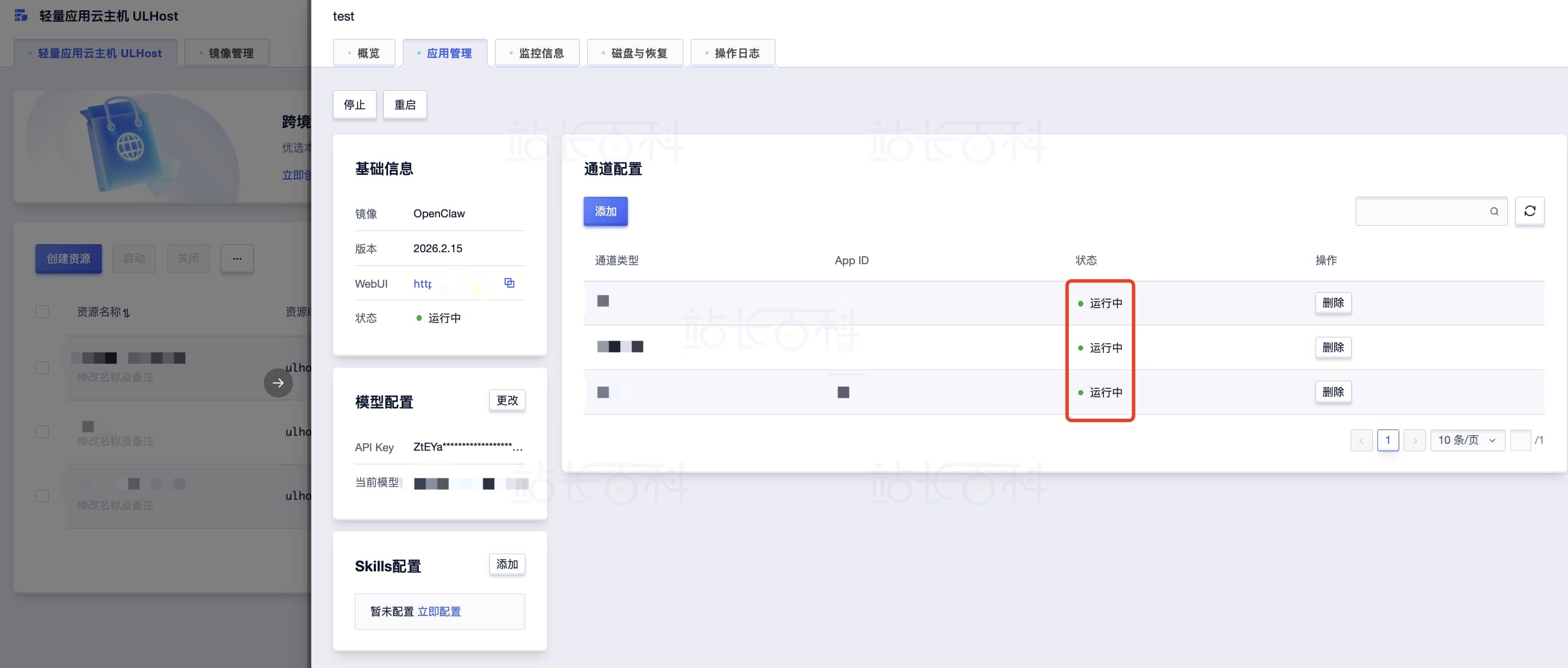Click the OpenClaw image value
Viewport: 1568px width, 668px height.
[x=439, y=213]
